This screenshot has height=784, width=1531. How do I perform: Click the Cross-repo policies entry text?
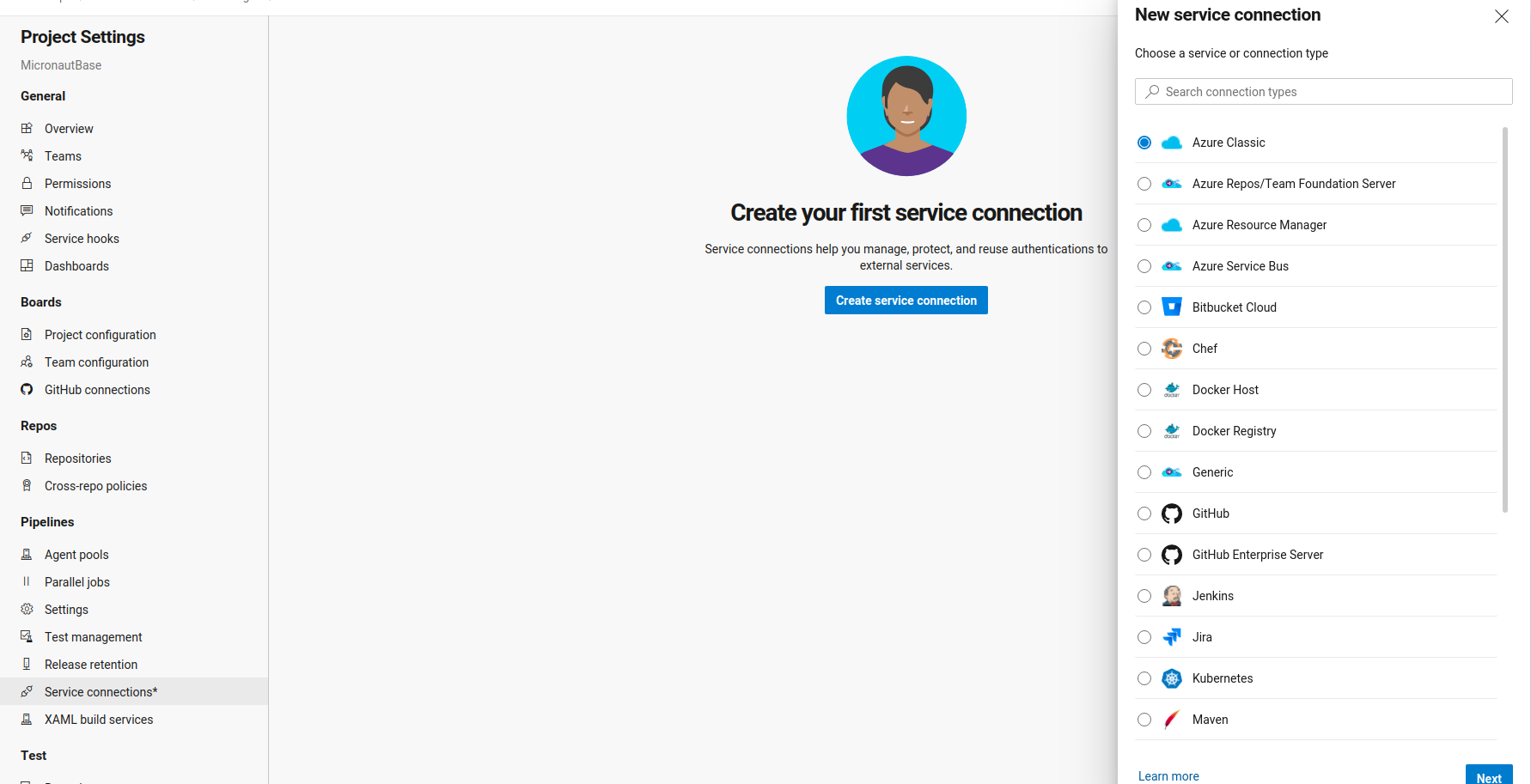coord(96,486)
